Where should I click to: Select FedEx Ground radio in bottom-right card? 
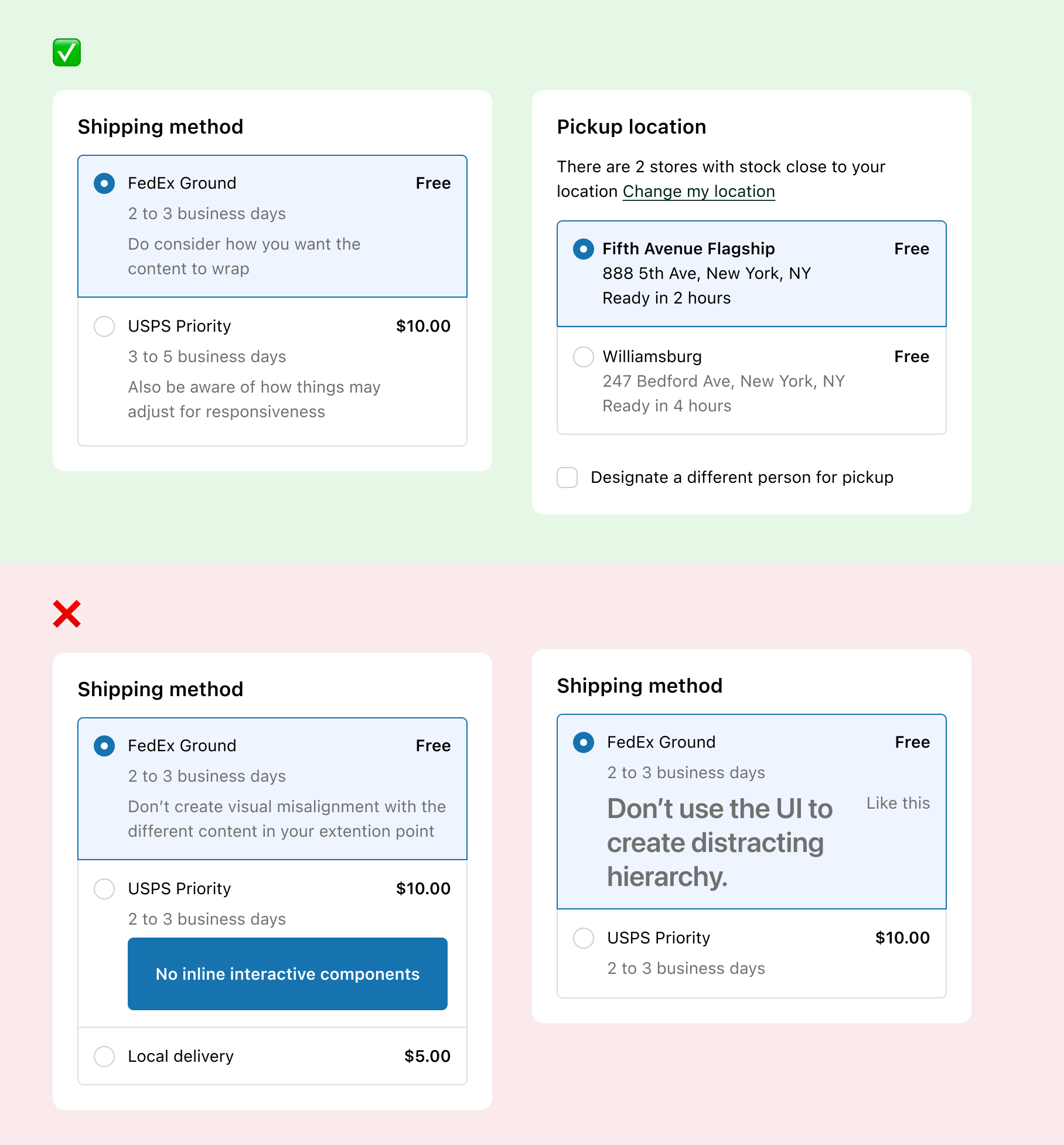(584, 742)
